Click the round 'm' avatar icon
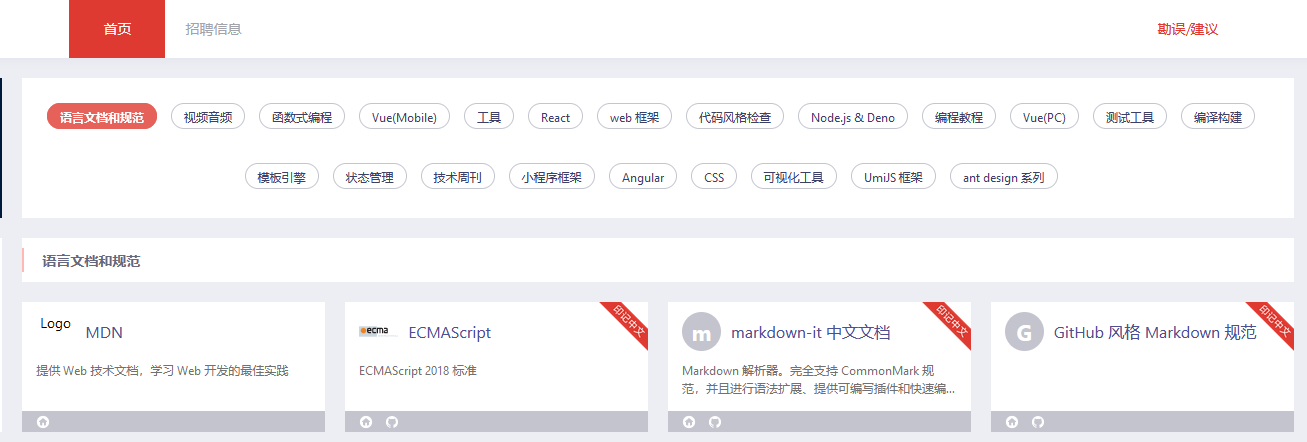This screenshot has height=442, width=1307. (701, 332)
